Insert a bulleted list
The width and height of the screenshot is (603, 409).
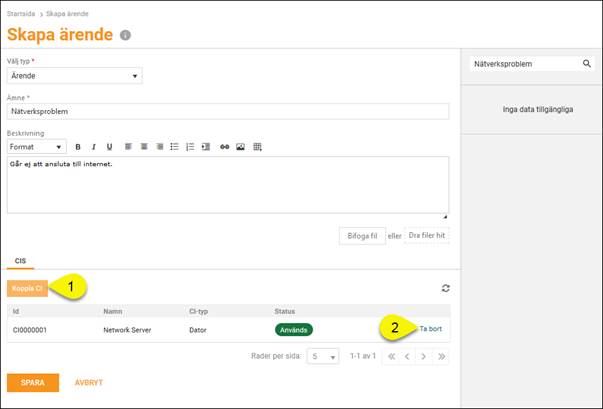click(174, 147)
